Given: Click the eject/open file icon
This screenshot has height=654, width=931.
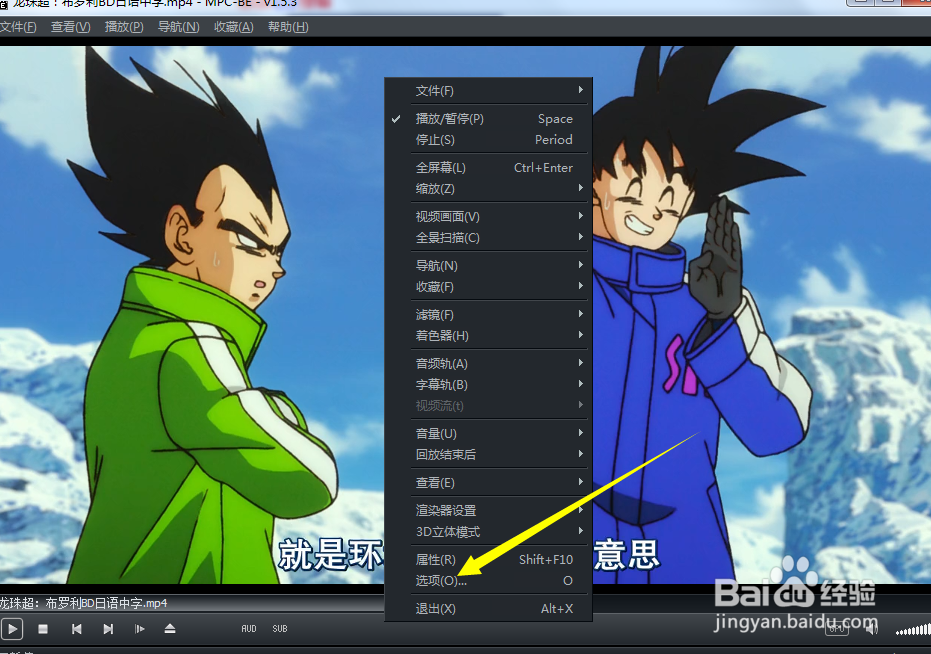Looking at the screenshot, I should tap(170, 628).
